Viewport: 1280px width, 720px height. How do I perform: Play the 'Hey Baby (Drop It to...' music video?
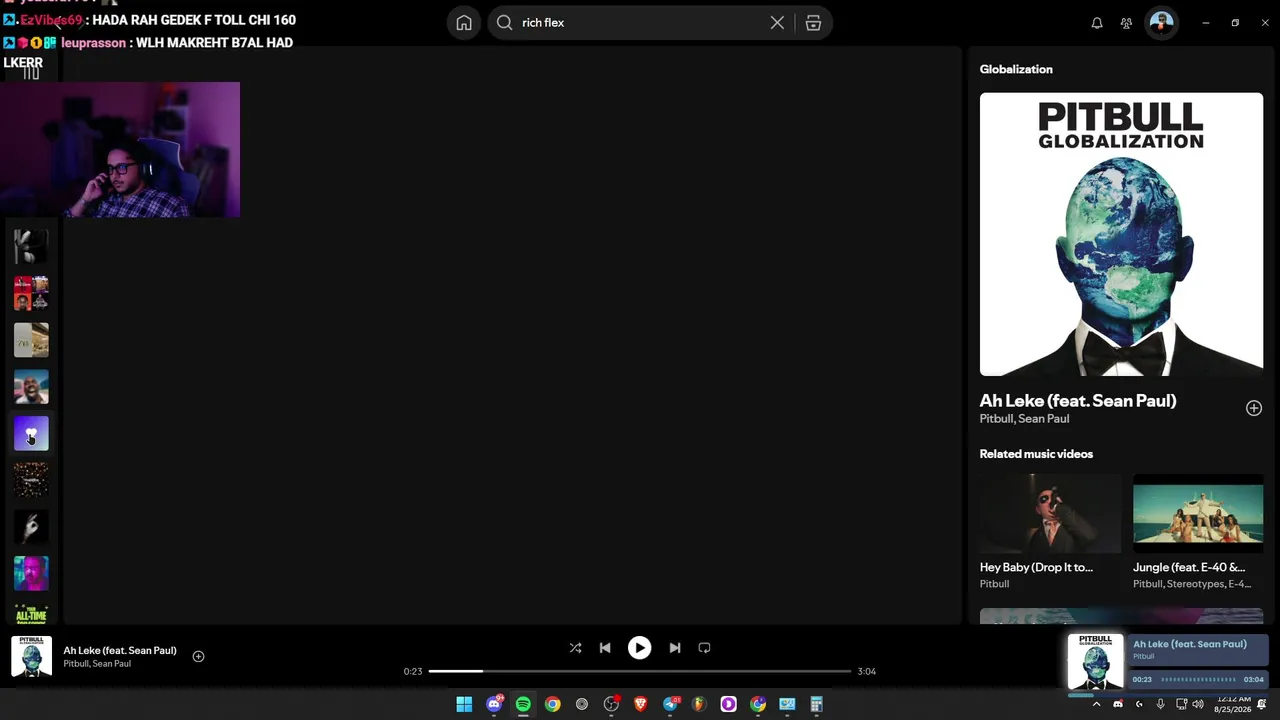tap(1050, 514)
